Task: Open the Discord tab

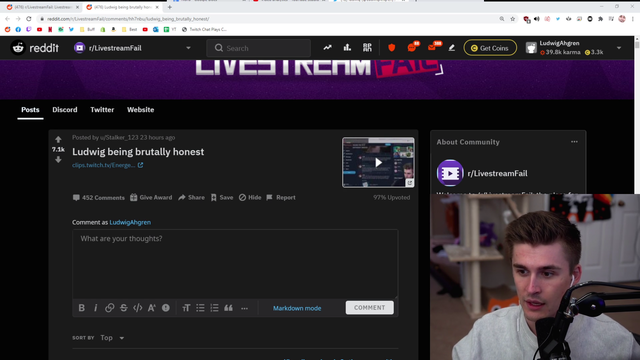Action: 64,110
